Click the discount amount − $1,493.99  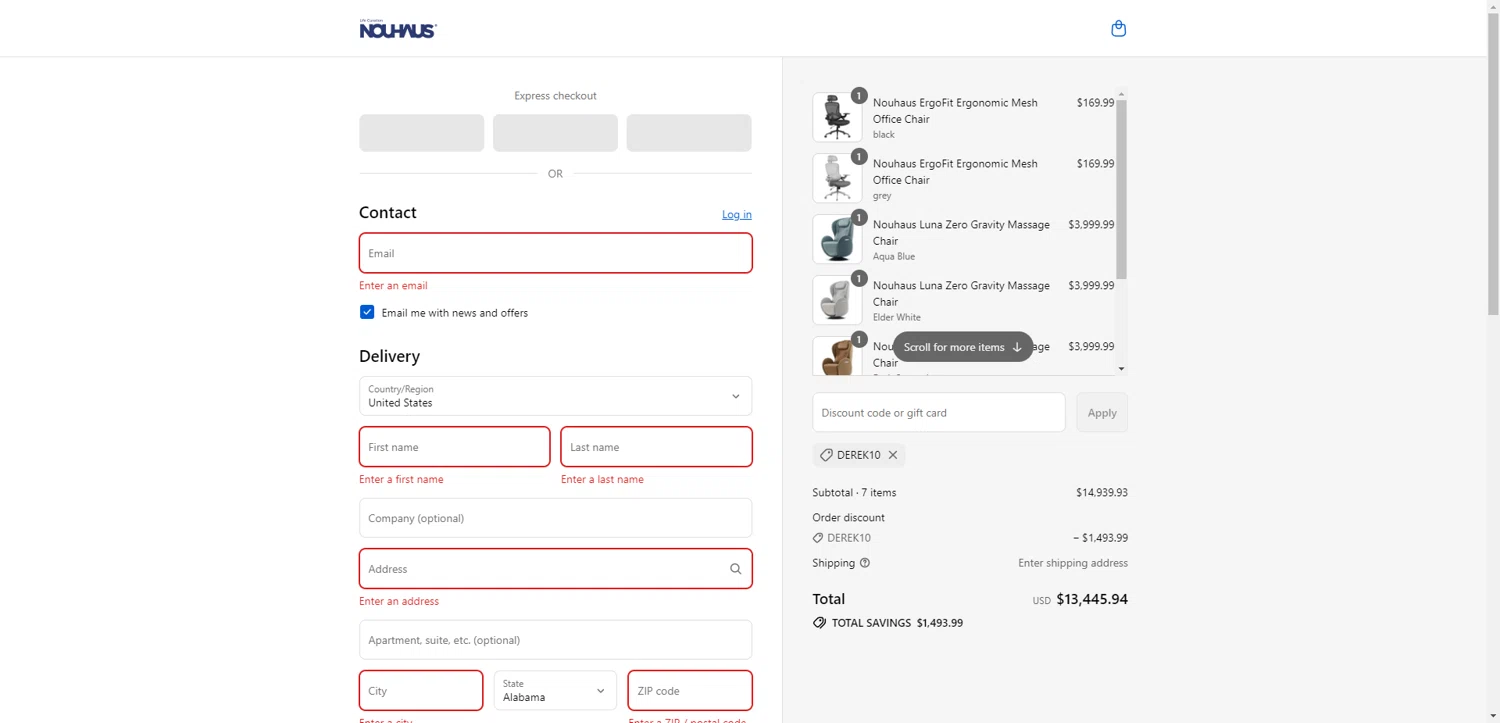coord(1100,538)
